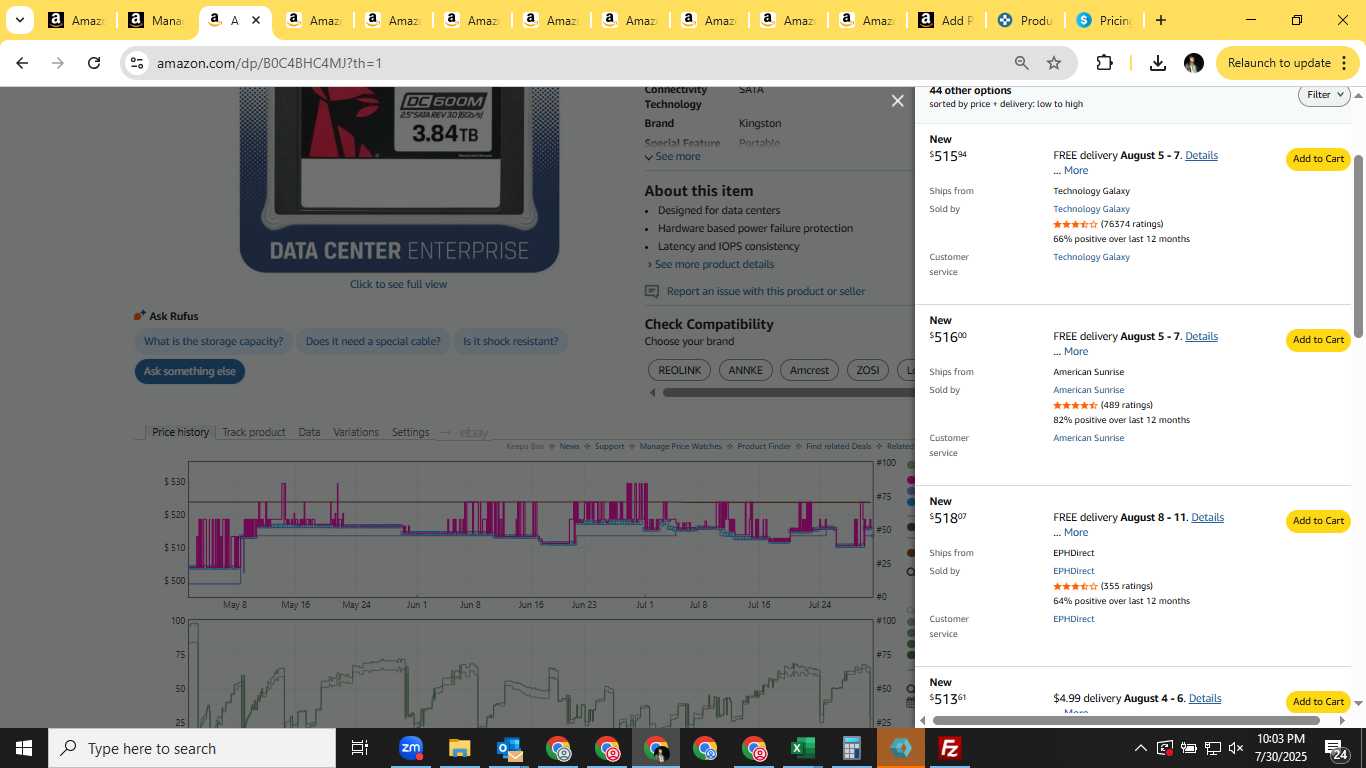Click Report an issue with this product

tap(766, 291)
